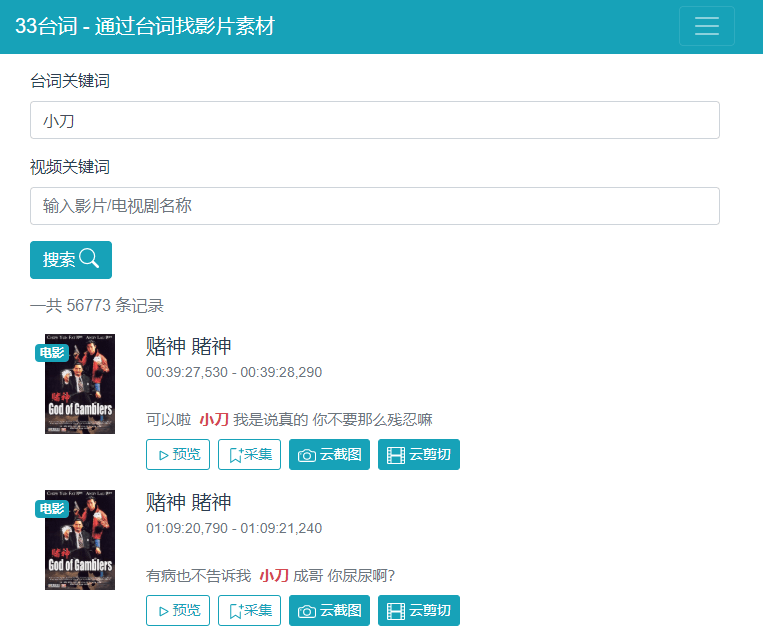Click the 电影 badge on first poster
Screen dimensions: 763x636
(51, 352)
